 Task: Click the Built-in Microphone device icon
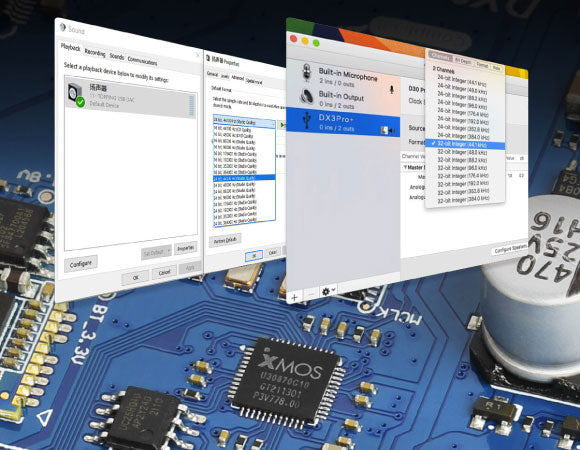[307, 72]
